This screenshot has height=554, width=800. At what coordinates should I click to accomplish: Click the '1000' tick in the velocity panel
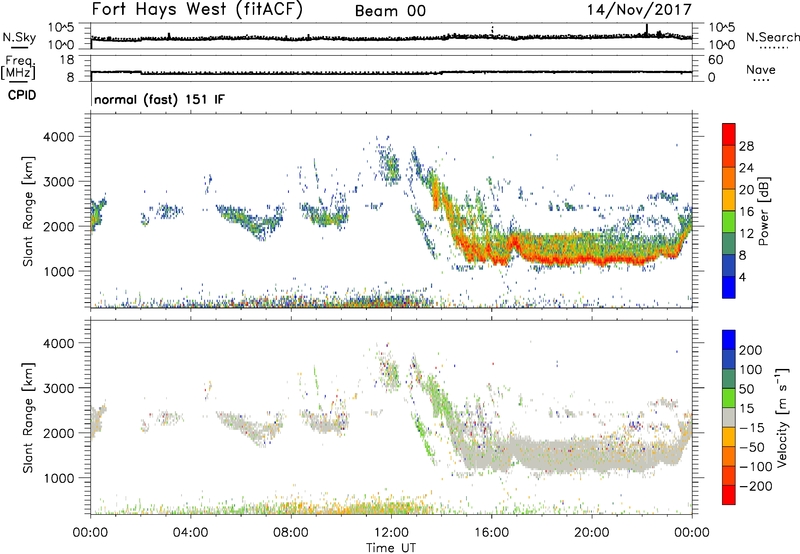tap(61, 478)
